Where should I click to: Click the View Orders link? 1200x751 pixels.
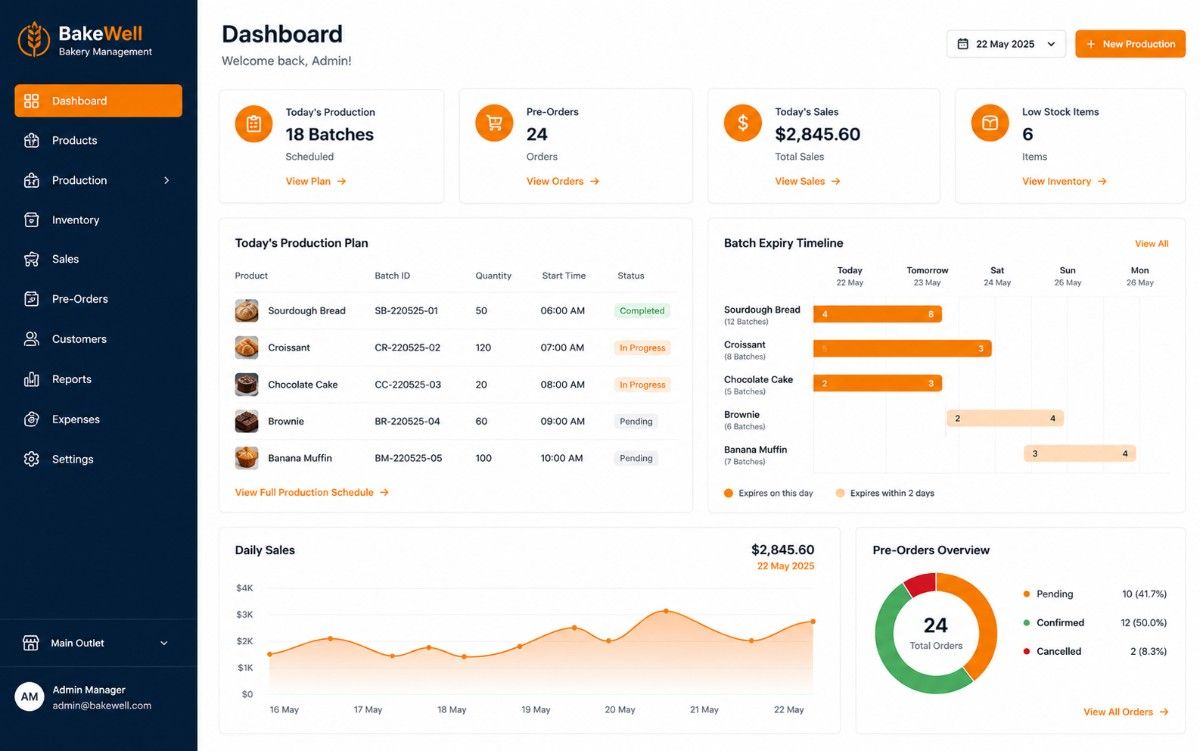[x=563, y=182]
